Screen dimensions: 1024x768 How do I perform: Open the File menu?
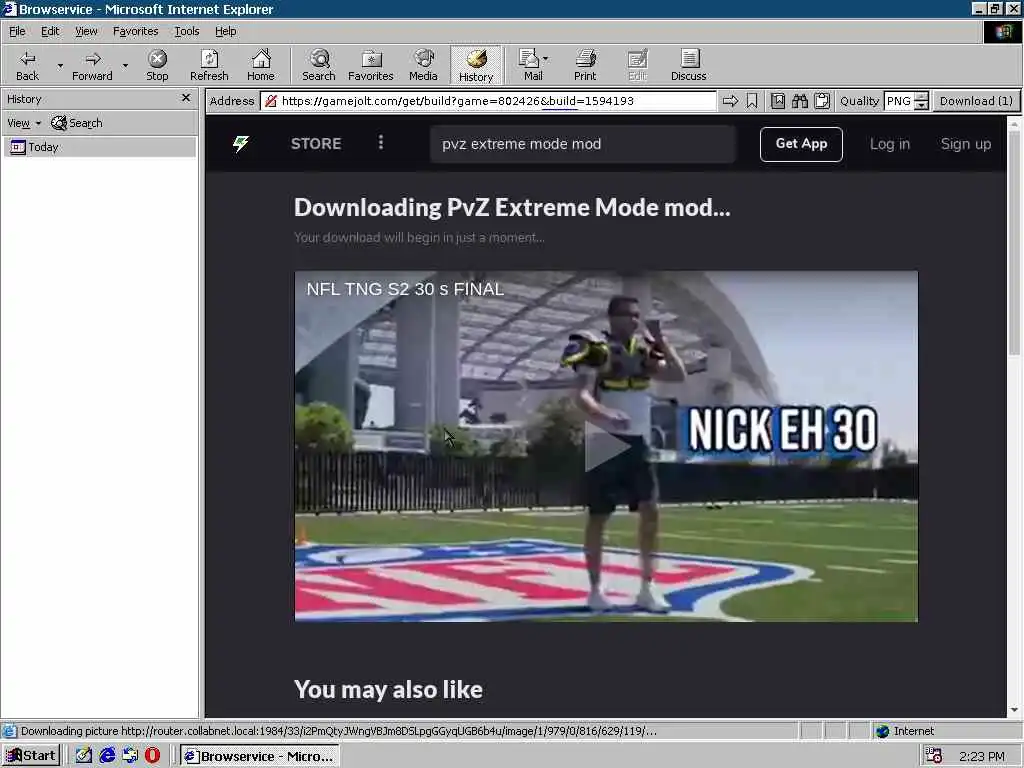click(x=17, y=31)
